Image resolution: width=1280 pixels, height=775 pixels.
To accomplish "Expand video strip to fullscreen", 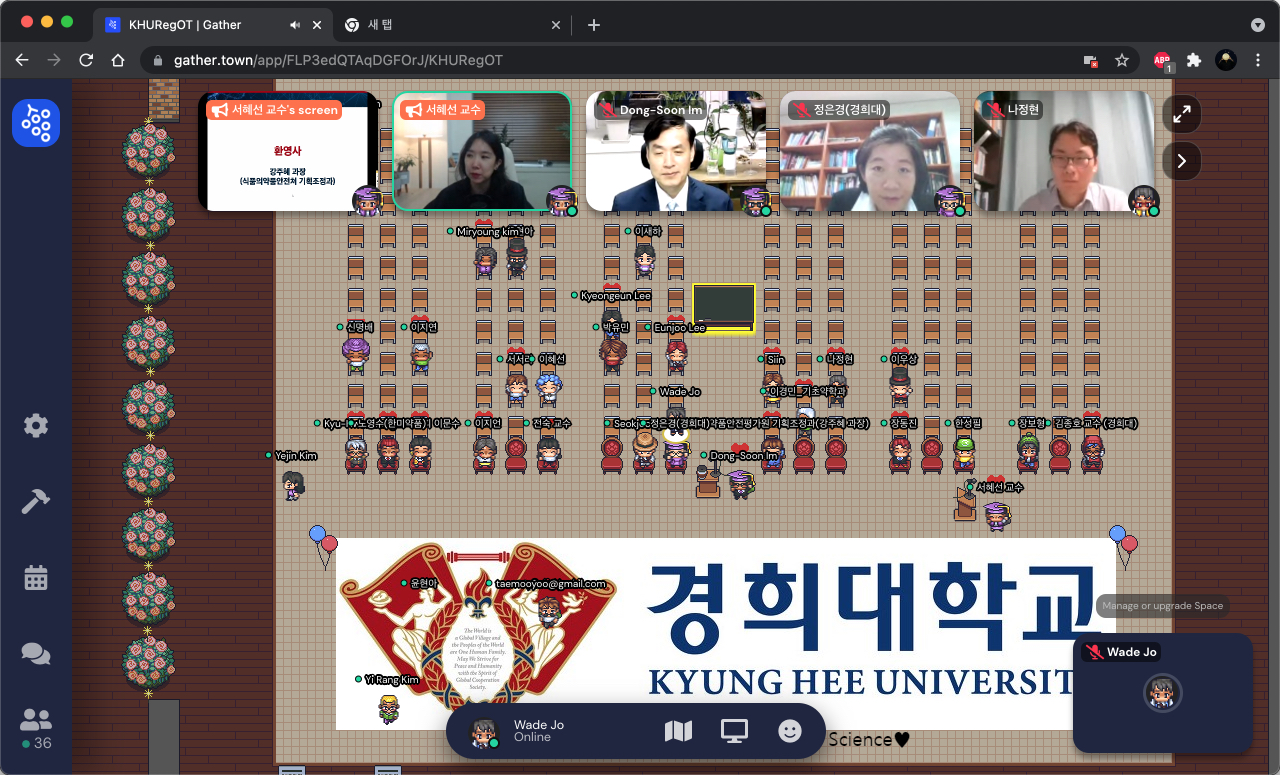I will click(x=1182, y=114).
